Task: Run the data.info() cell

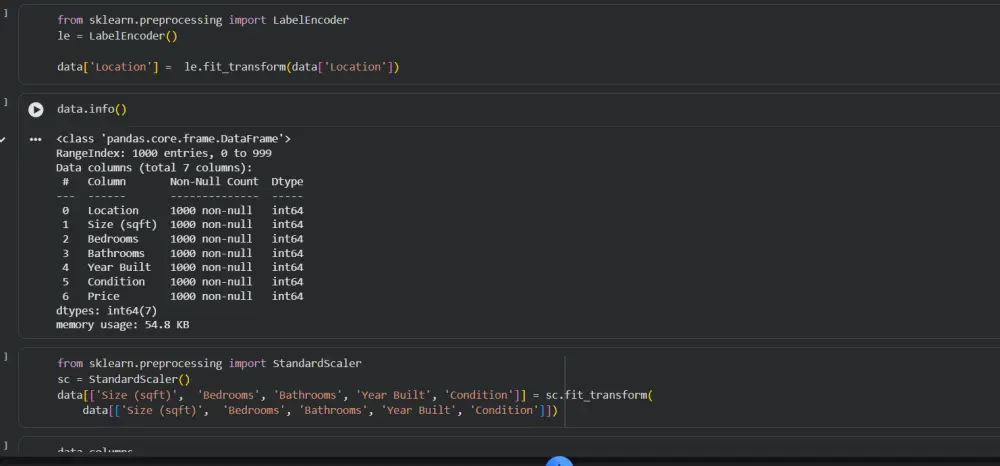Action: pyautogui.click(x=36, y=110)
